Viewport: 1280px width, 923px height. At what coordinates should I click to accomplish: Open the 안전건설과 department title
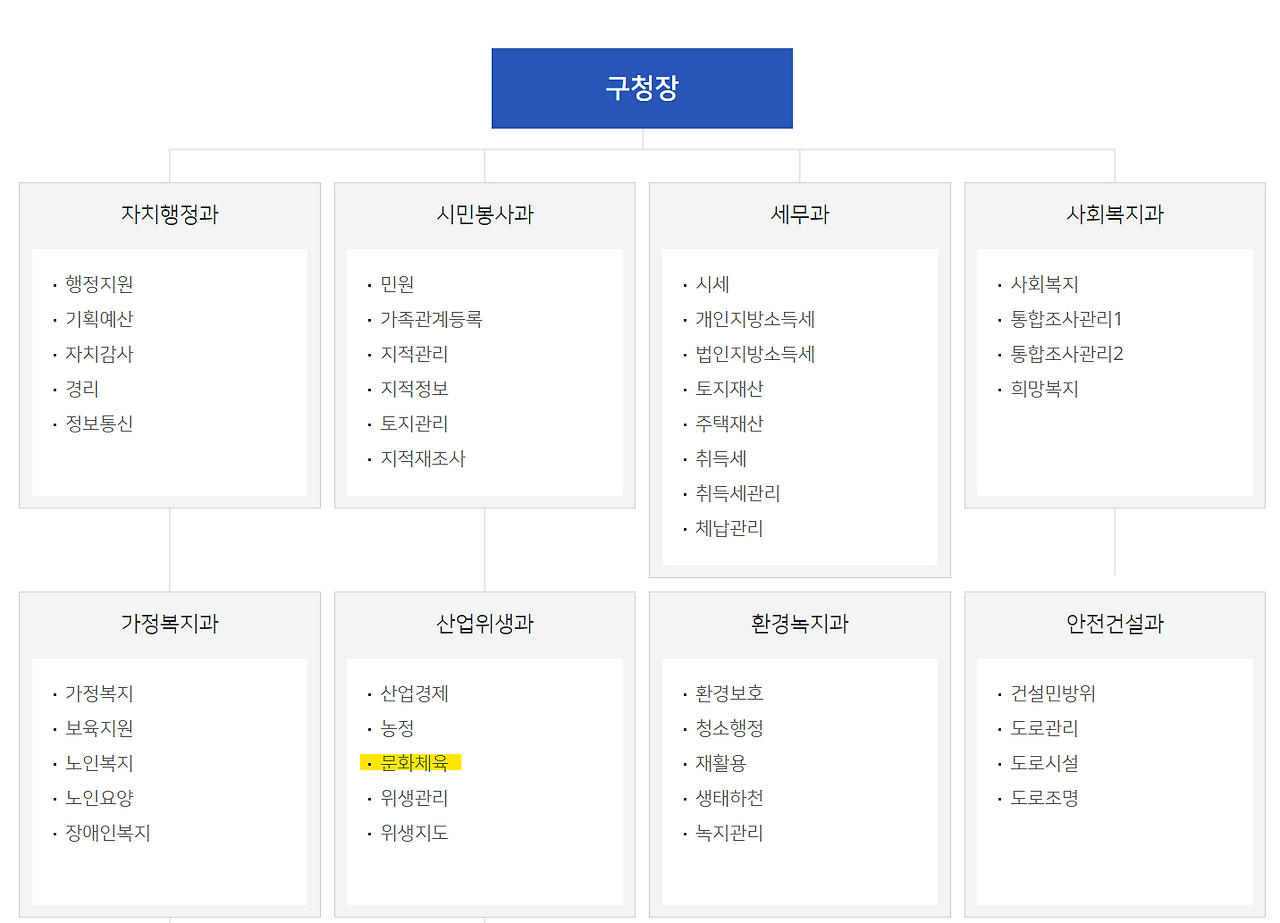[1114, 622]
